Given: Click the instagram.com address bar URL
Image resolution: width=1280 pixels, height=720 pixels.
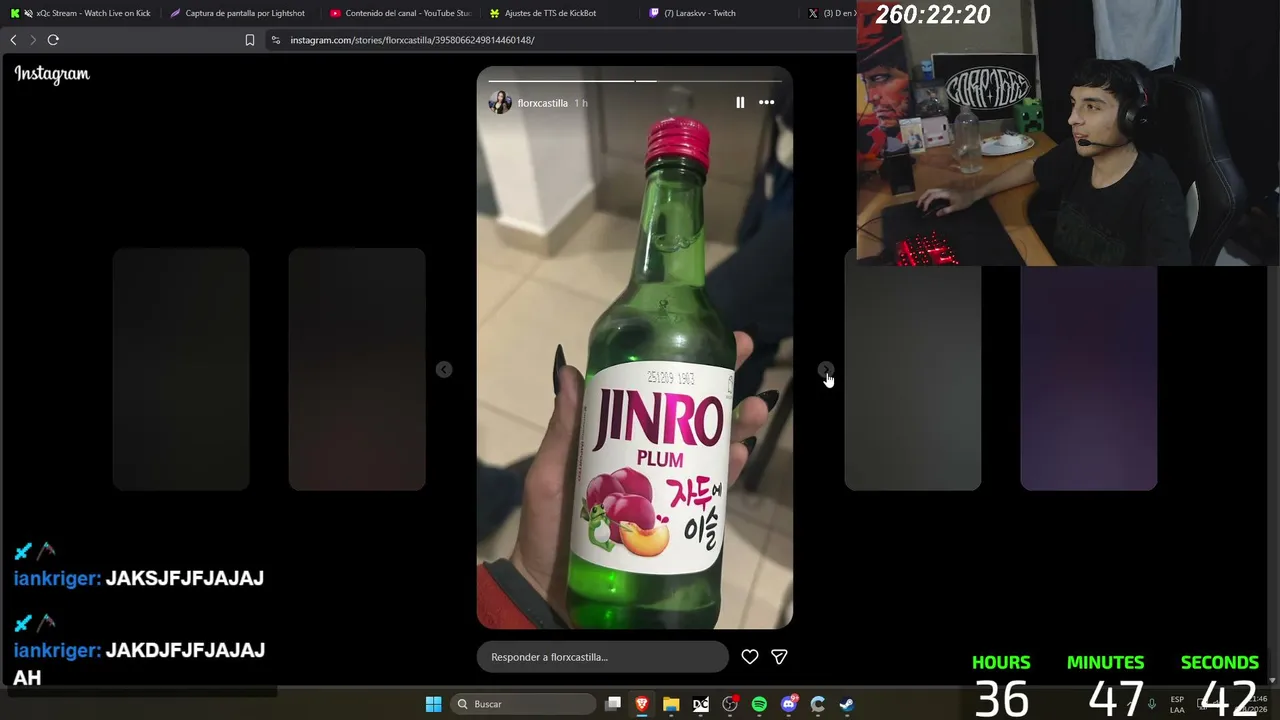Looking at the screenshot, I should pos(412,40).
